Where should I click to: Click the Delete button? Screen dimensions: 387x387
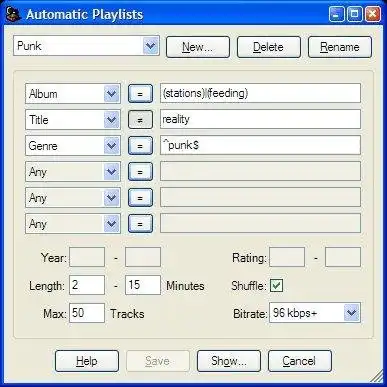tap(269, 47)
